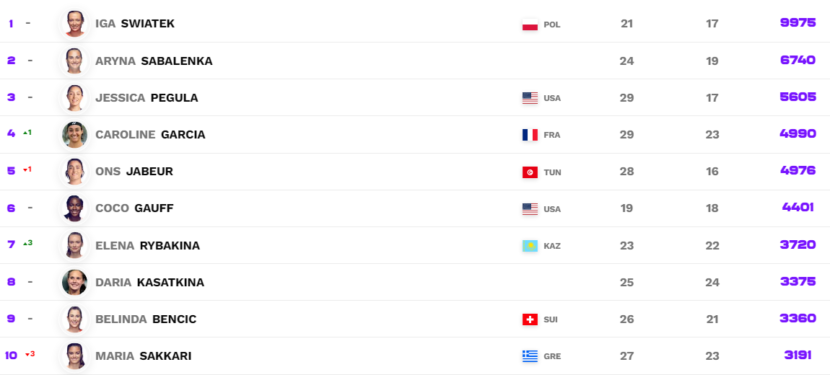Screen dimensions: 830x375
Task: Click the Switzerland flag icon
Action: [530, 319]
